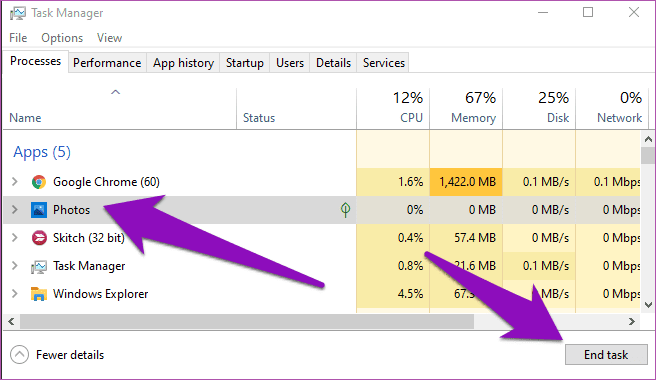Select the Photos process row name
Image resolution: width=656 pixels, height=380 pixels.
71,210
